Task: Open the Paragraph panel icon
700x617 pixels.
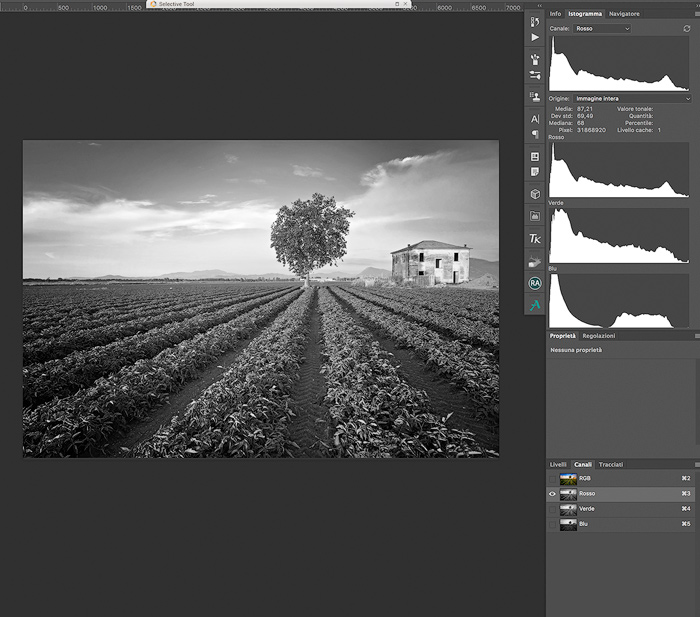Action: 535,134
